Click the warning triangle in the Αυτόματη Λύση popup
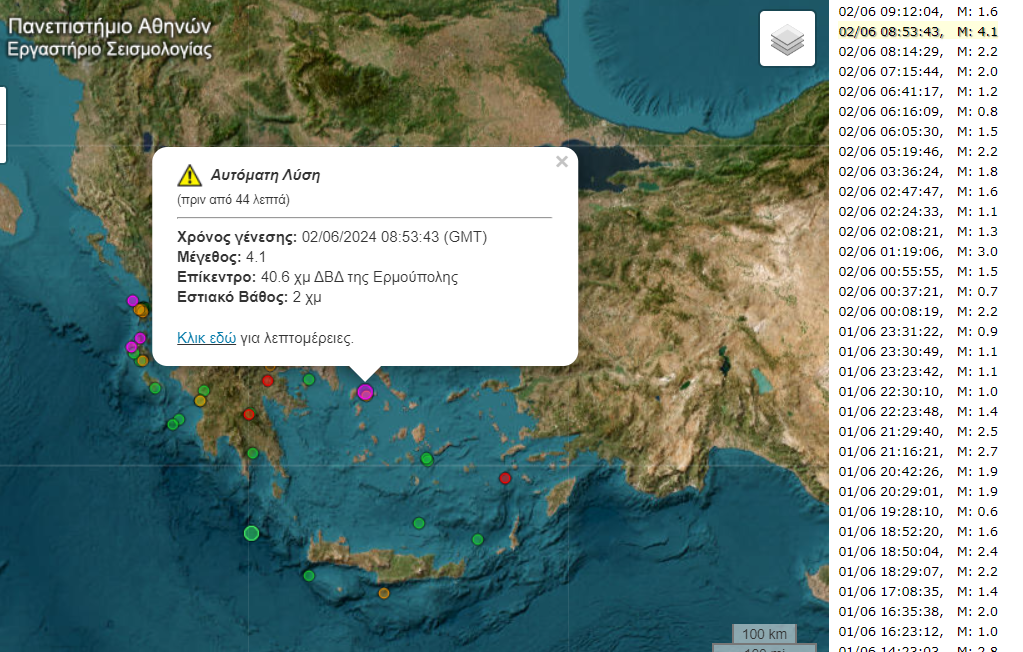The height and width of the screenshot is (652, 1023). click(190, 175)
